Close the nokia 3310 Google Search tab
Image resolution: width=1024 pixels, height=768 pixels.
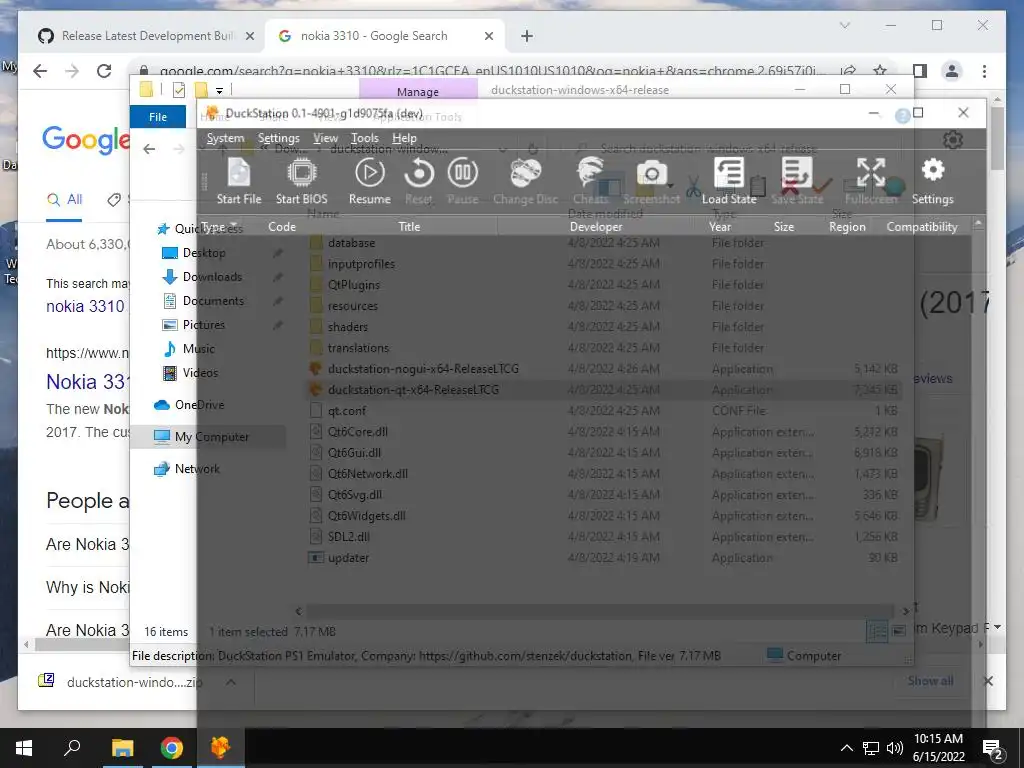click(488, 36)
